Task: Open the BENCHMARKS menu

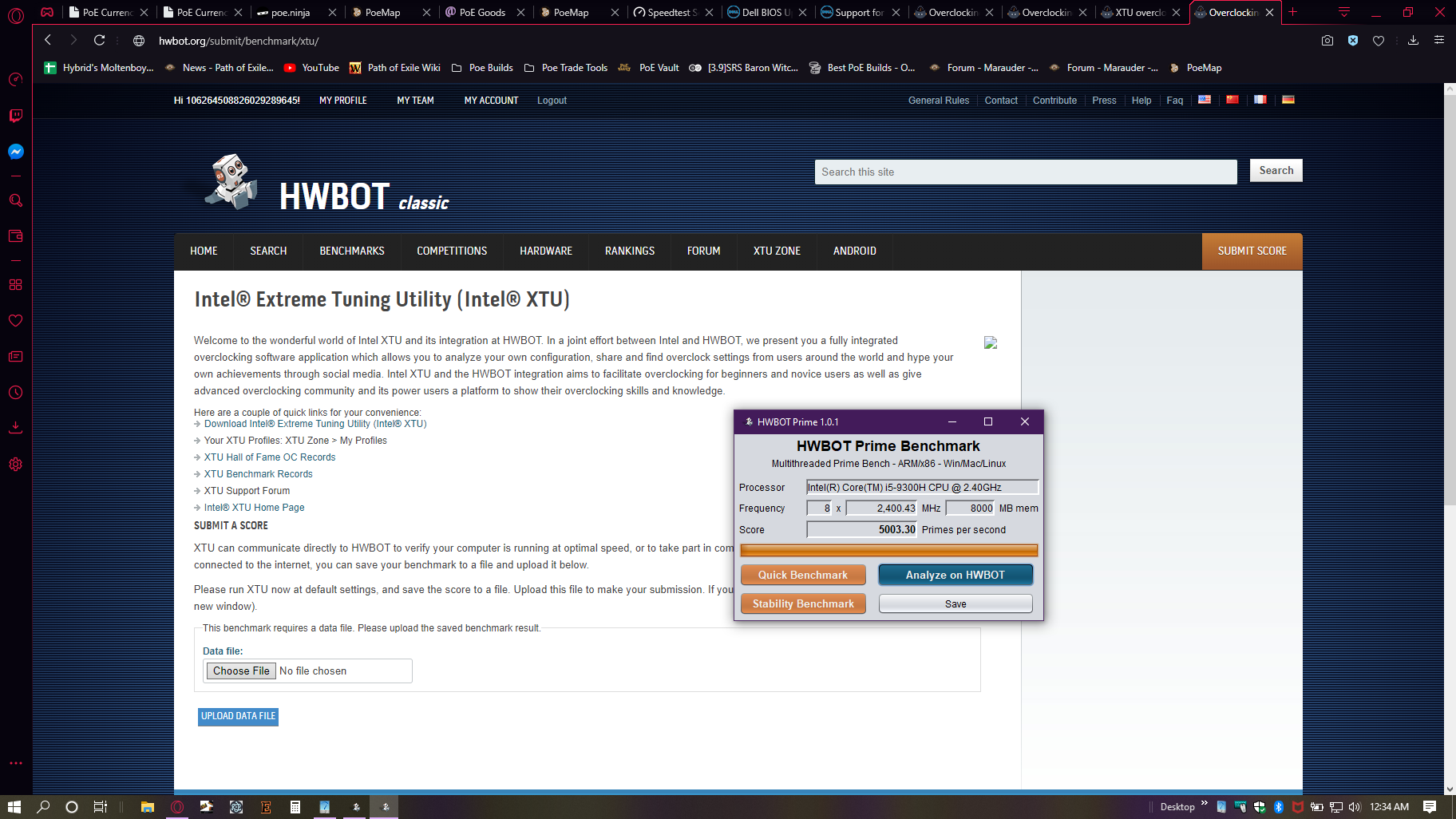Action: tap(352, 251)
